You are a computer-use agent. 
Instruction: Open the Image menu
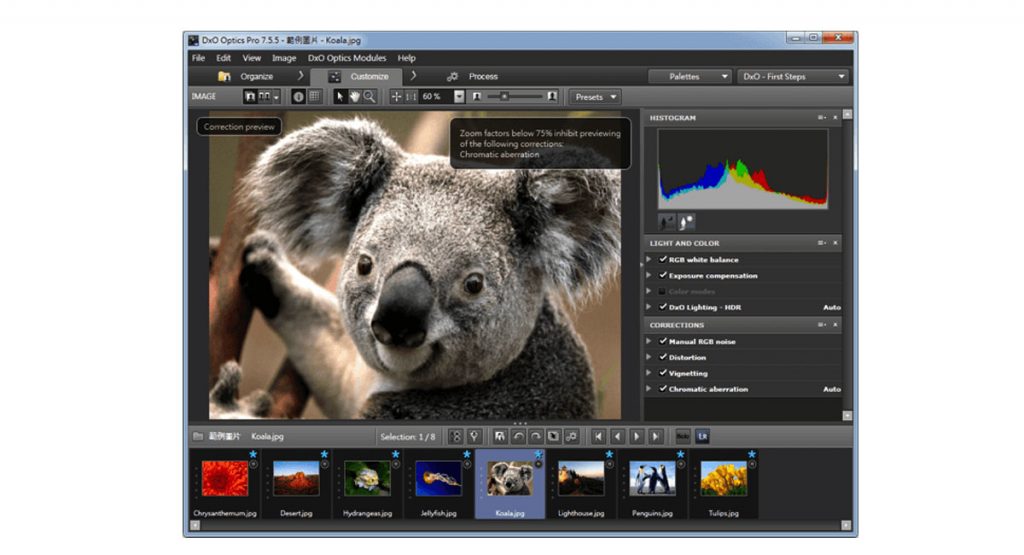click(284, 58)
